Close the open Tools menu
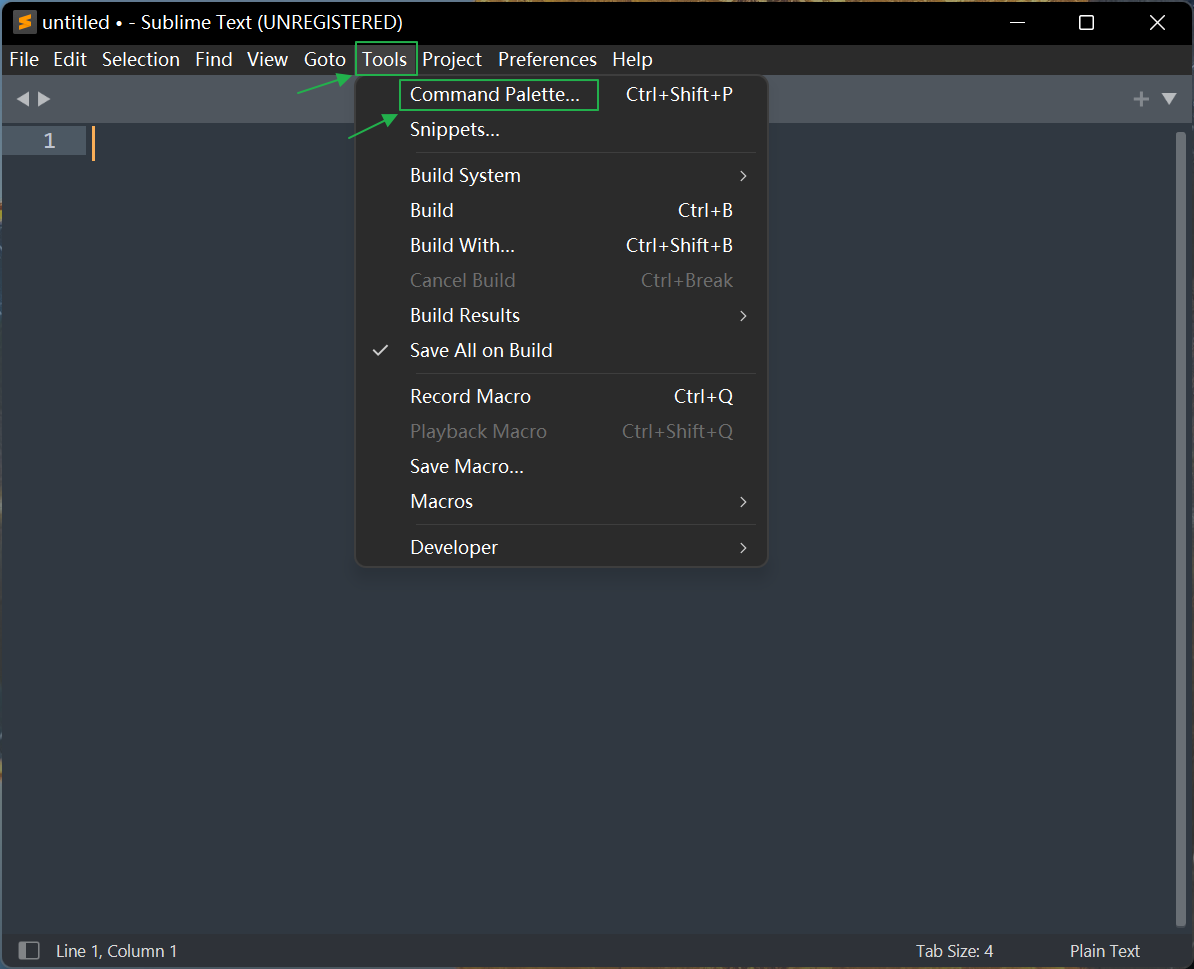The height and width of the screenshot is (969, 1194). [385, 59]
